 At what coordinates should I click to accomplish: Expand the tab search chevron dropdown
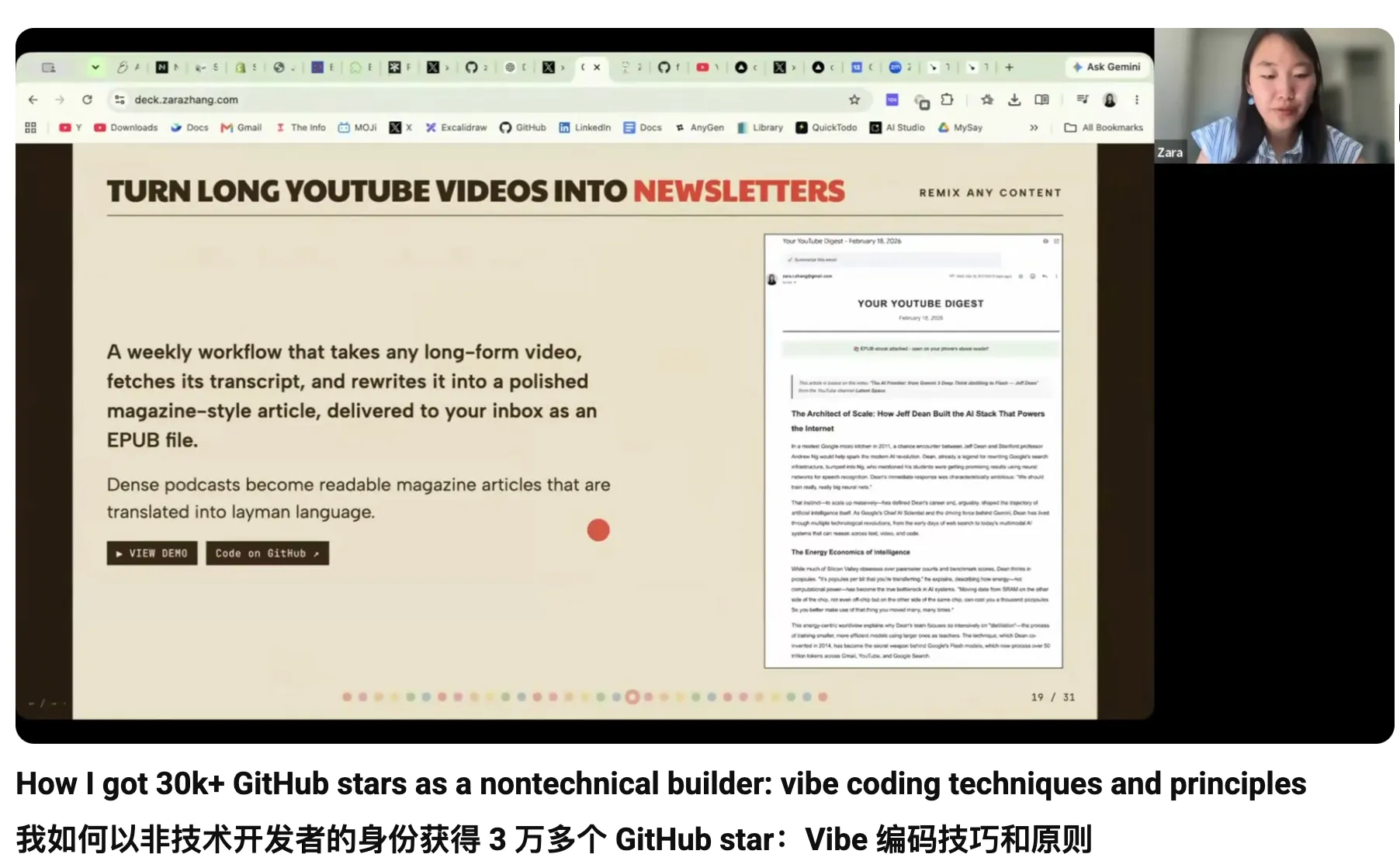[x=95, y=68]
